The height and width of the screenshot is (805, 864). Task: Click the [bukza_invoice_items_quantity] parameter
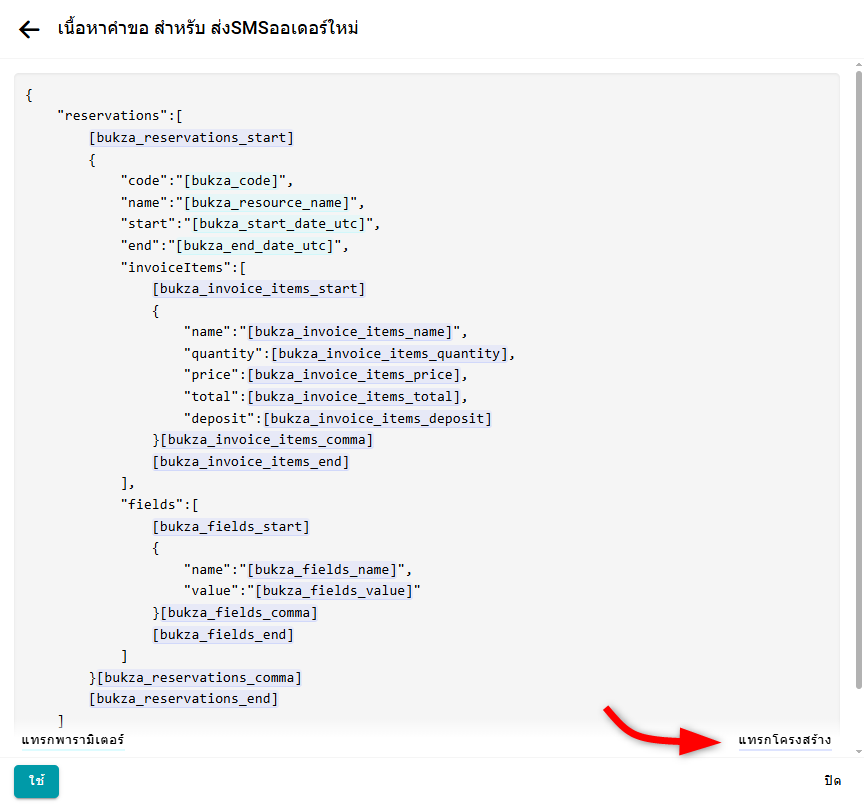393,353
